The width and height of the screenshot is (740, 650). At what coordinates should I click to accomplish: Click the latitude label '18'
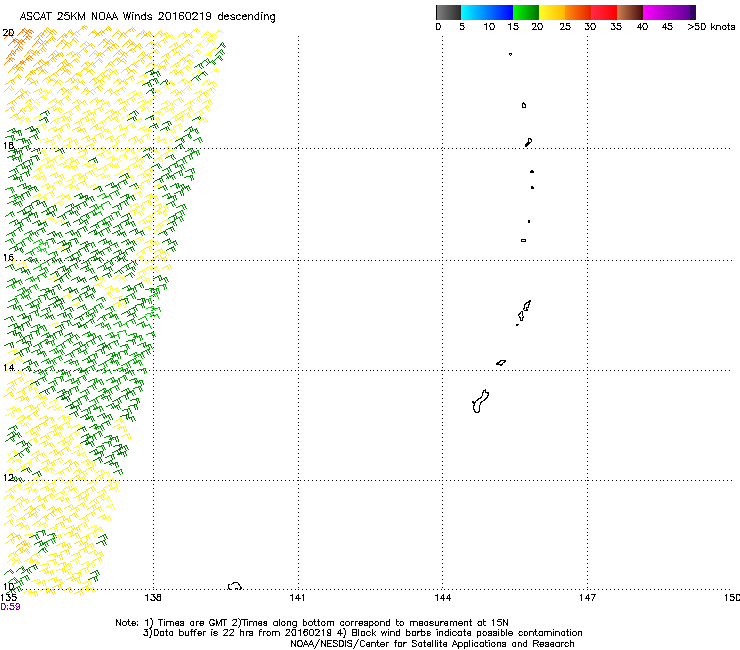(8, 145)
